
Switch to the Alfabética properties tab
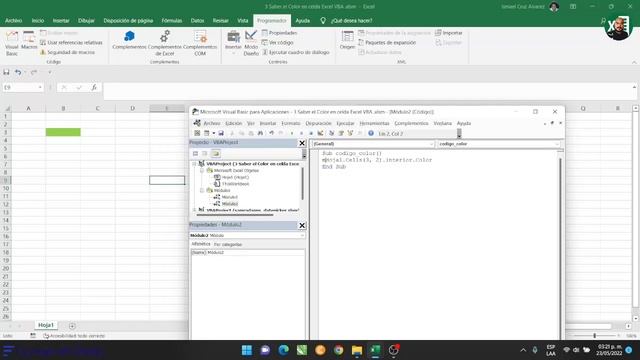coord(201,244)
